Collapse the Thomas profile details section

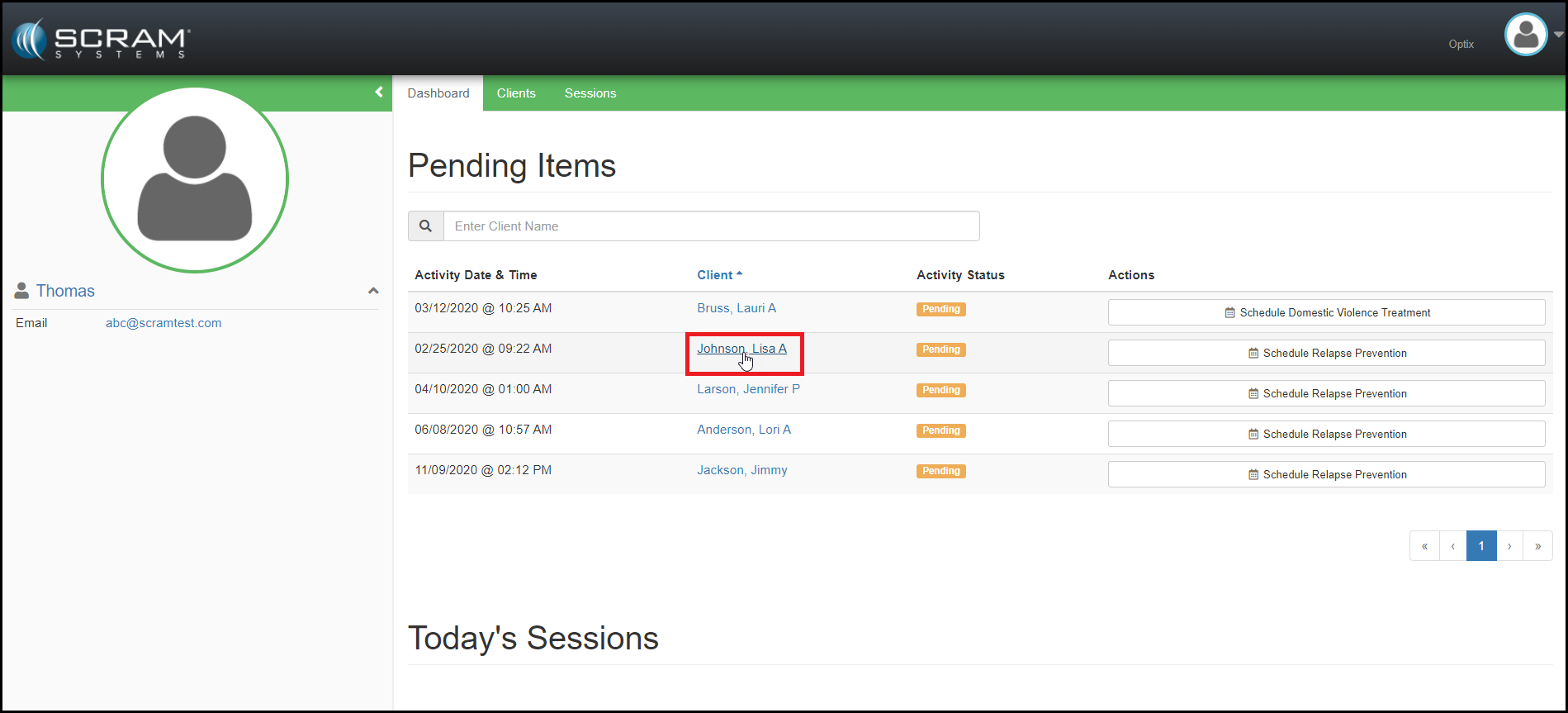pos(373,291)
